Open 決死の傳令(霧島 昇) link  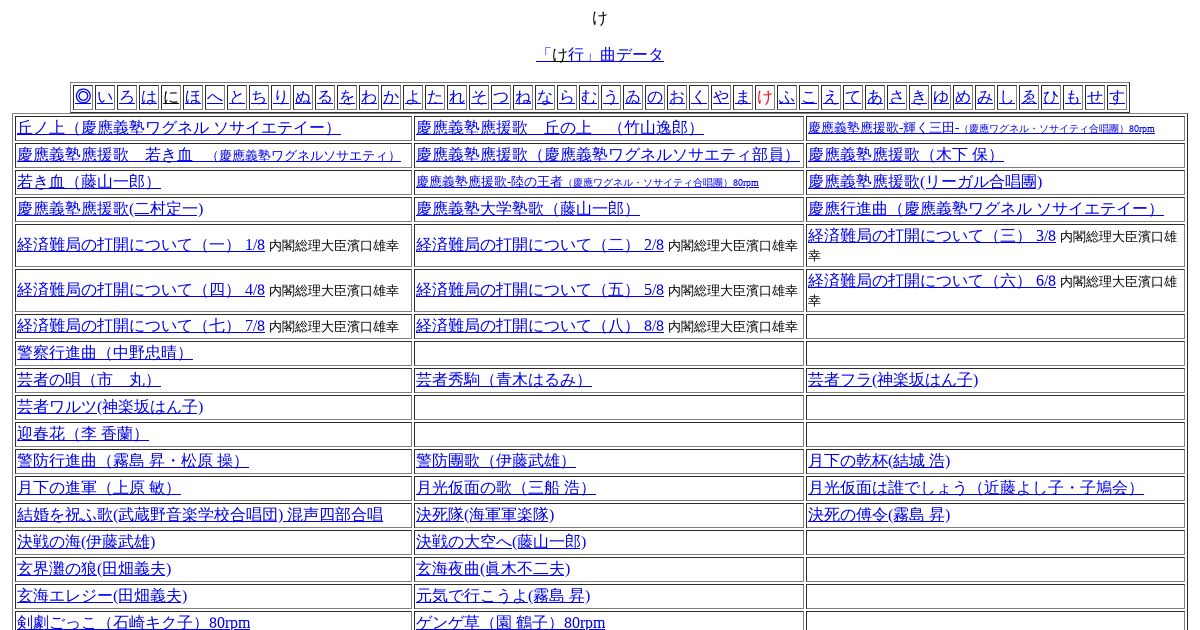879,515
